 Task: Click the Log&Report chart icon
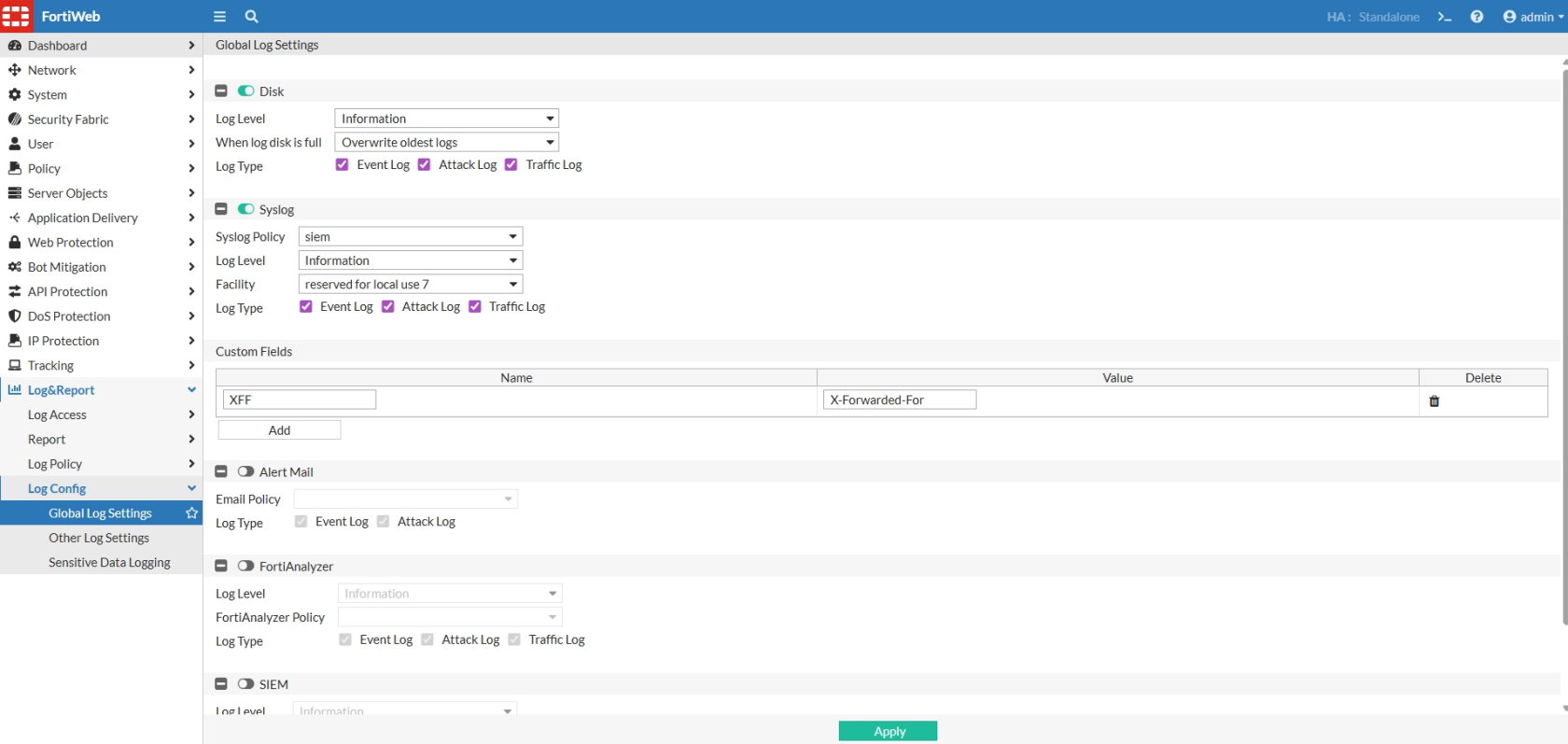(x=15, y=390)
